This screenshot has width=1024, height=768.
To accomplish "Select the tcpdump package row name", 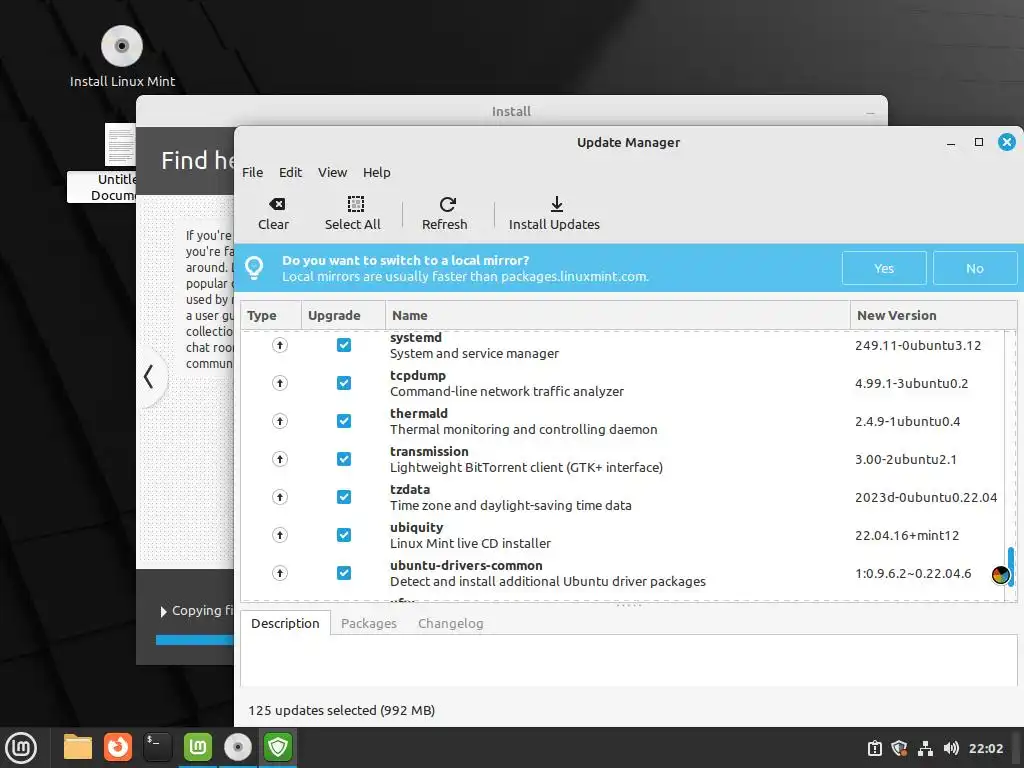I will coord(418,376).
